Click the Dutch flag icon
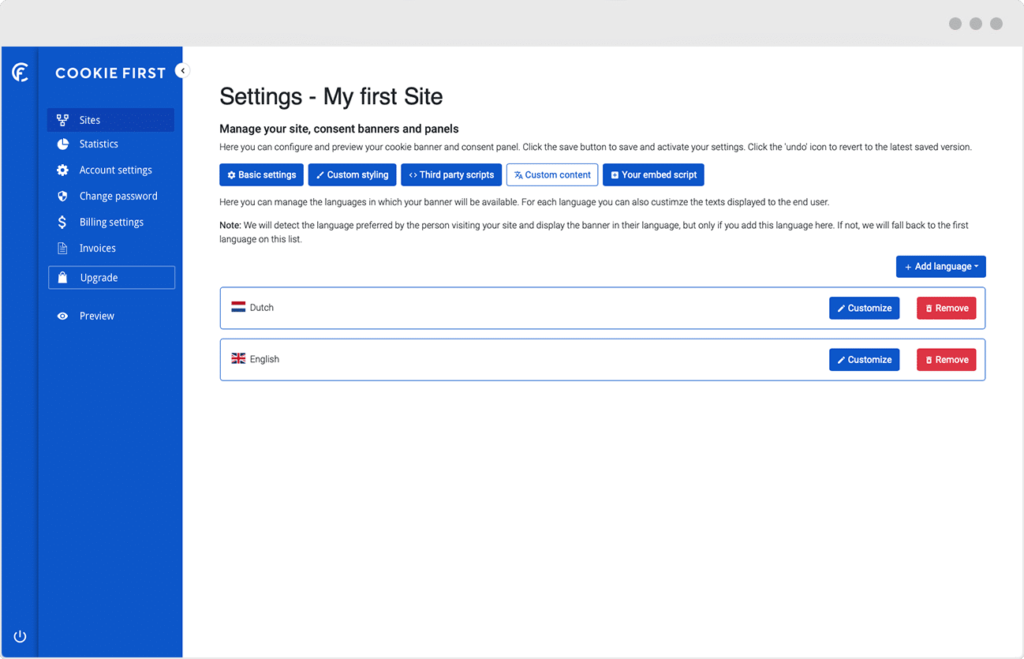The height and width of the screenshot is (659, 1024). pos(239,307)
